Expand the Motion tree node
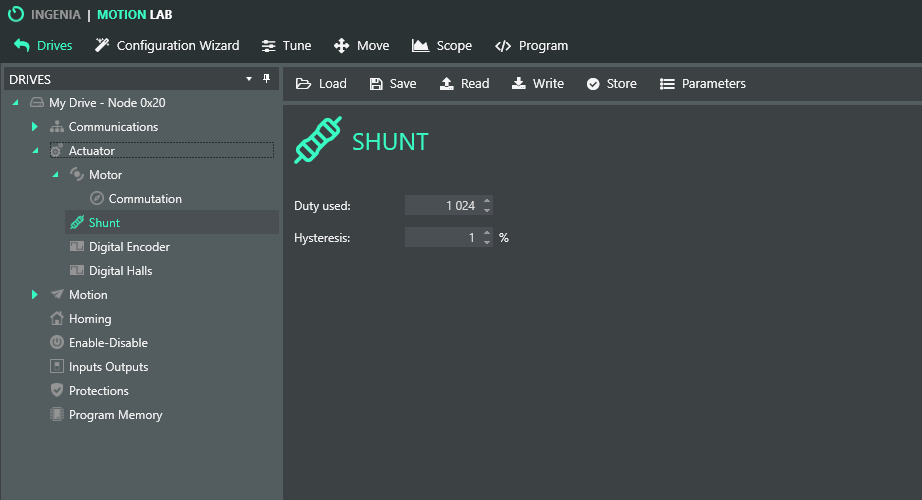 tap(34, 295)
